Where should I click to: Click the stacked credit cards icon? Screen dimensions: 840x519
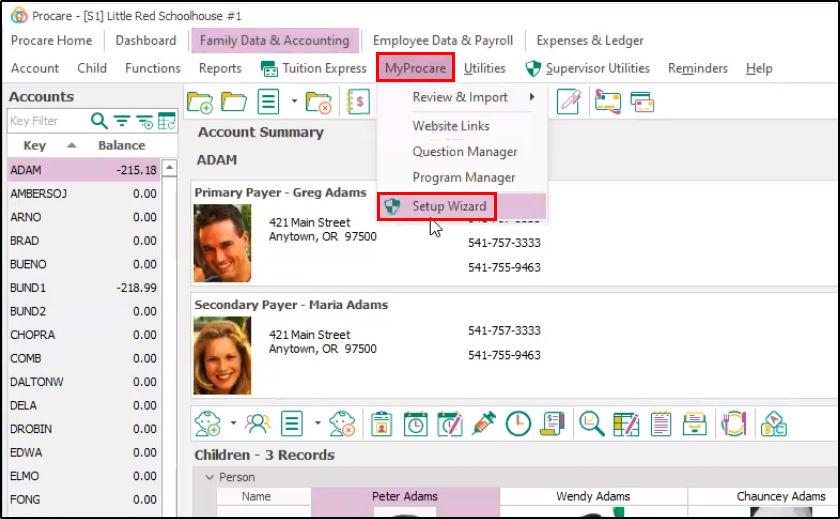click(642, 102)
